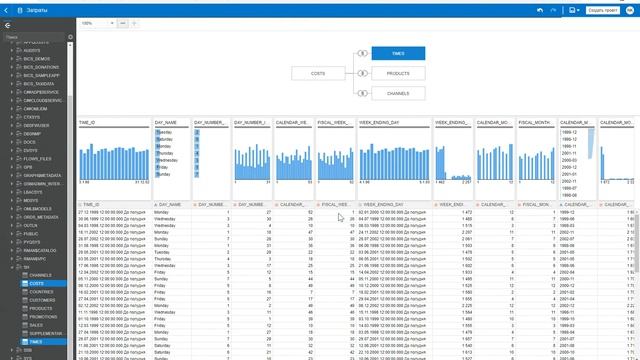Select the TIMES node in diagram

398,53
